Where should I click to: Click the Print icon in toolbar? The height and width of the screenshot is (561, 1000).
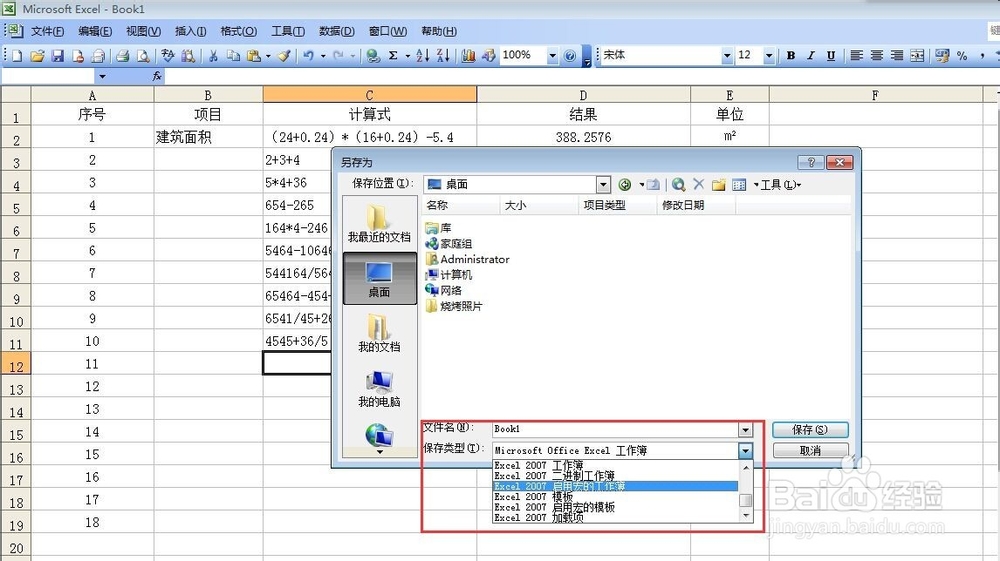pyautogui.click(x=123, y=56)
